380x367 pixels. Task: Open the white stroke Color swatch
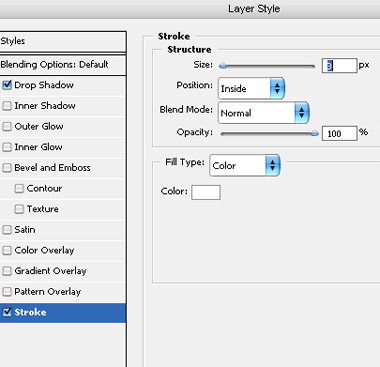(206, 192)
